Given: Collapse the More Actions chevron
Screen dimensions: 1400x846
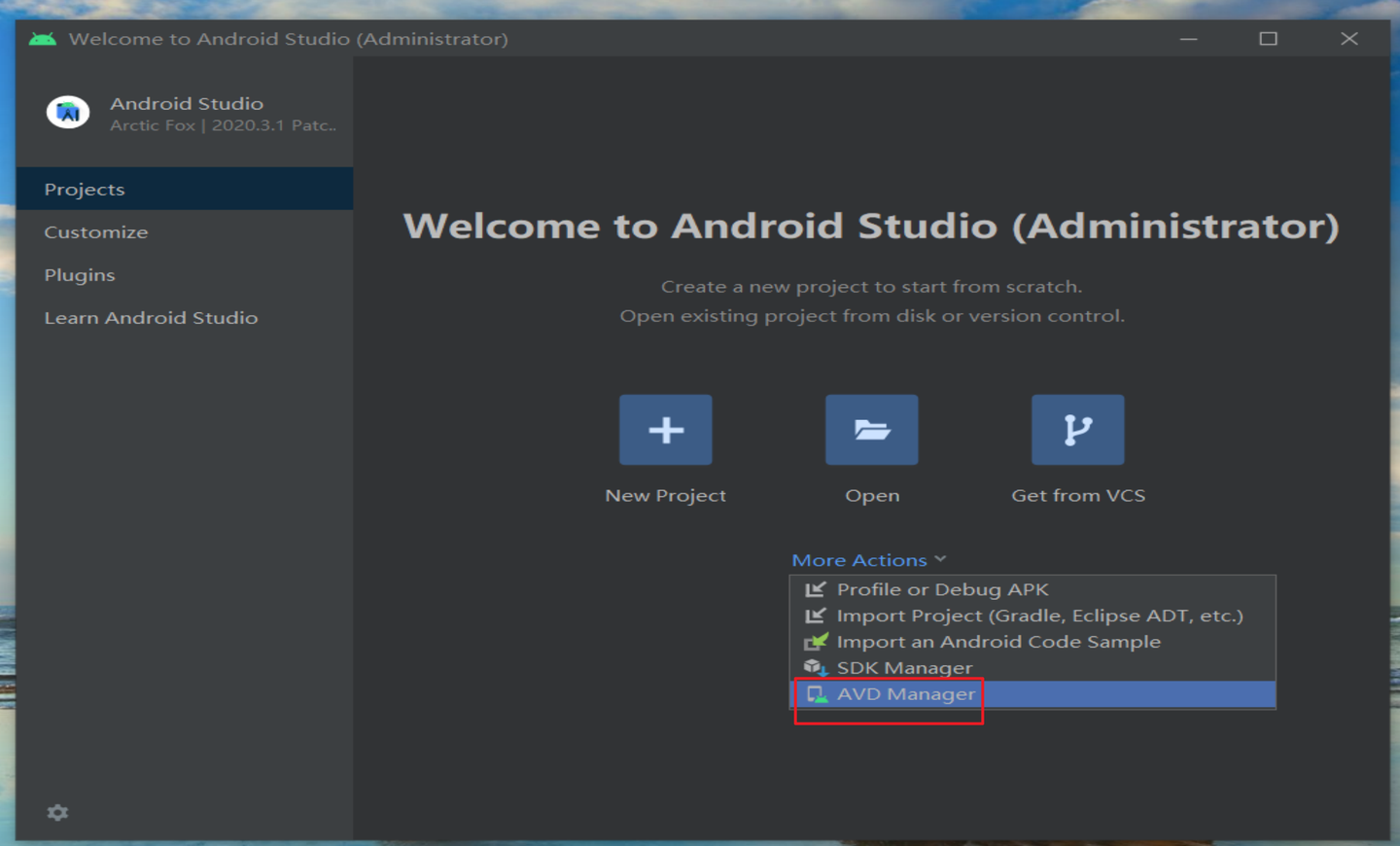Looking at the screenshot, I should click(x=939, y=558).
